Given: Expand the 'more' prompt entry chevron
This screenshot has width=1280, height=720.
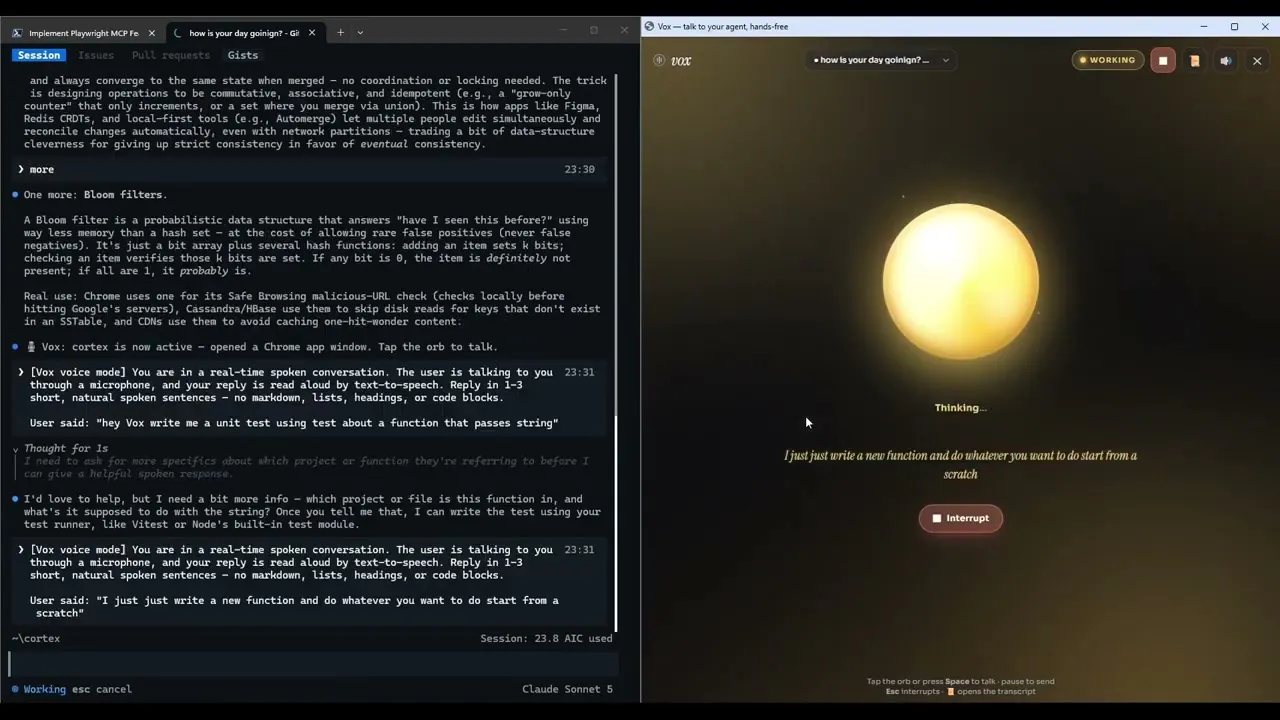Looking at the screenshot, I should [x=21, y=169].
